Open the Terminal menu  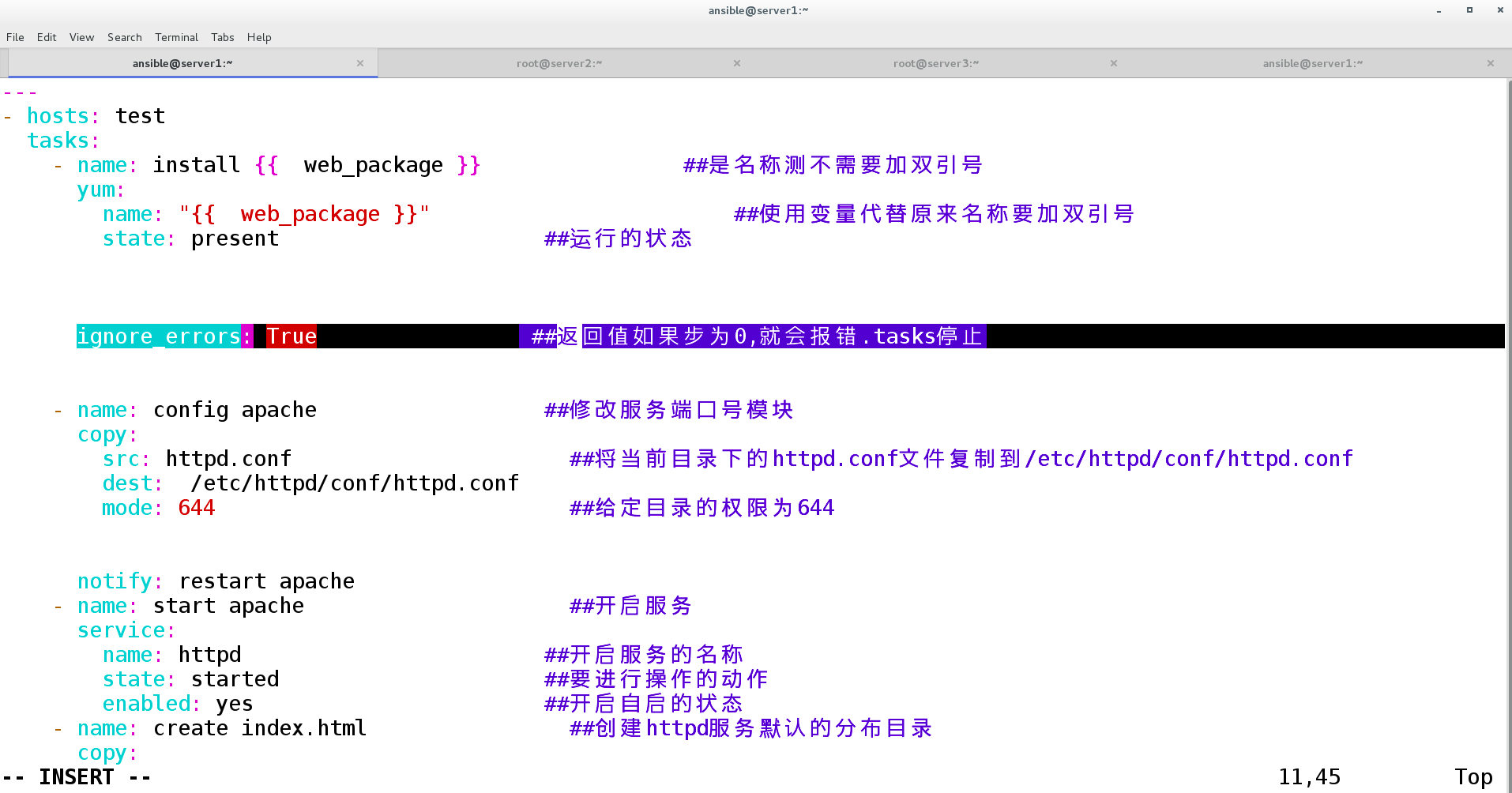click(x=175, y=37)
